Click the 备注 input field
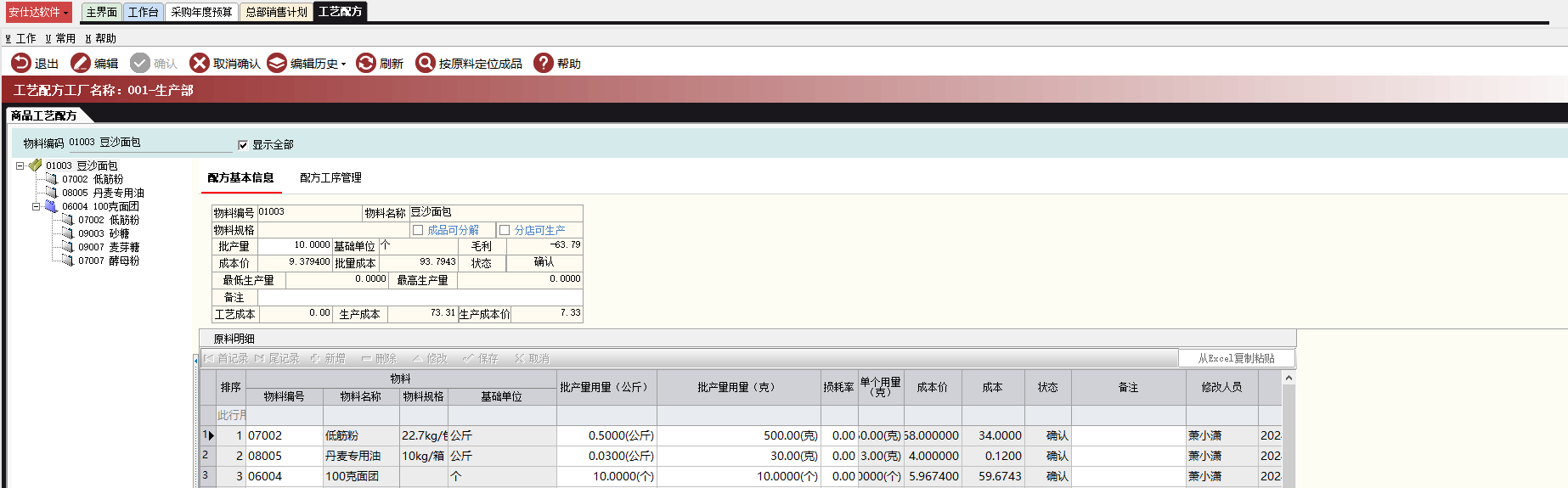The height and width of the screenshot is (488, 1568). coord(420,297)
